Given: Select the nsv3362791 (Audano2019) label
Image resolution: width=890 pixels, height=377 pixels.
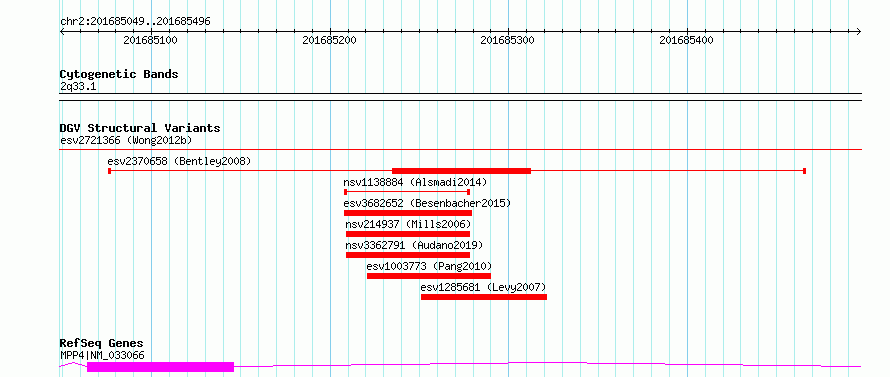Looking at the screenshot, I should pyautogui.click(x=414, y=245).
